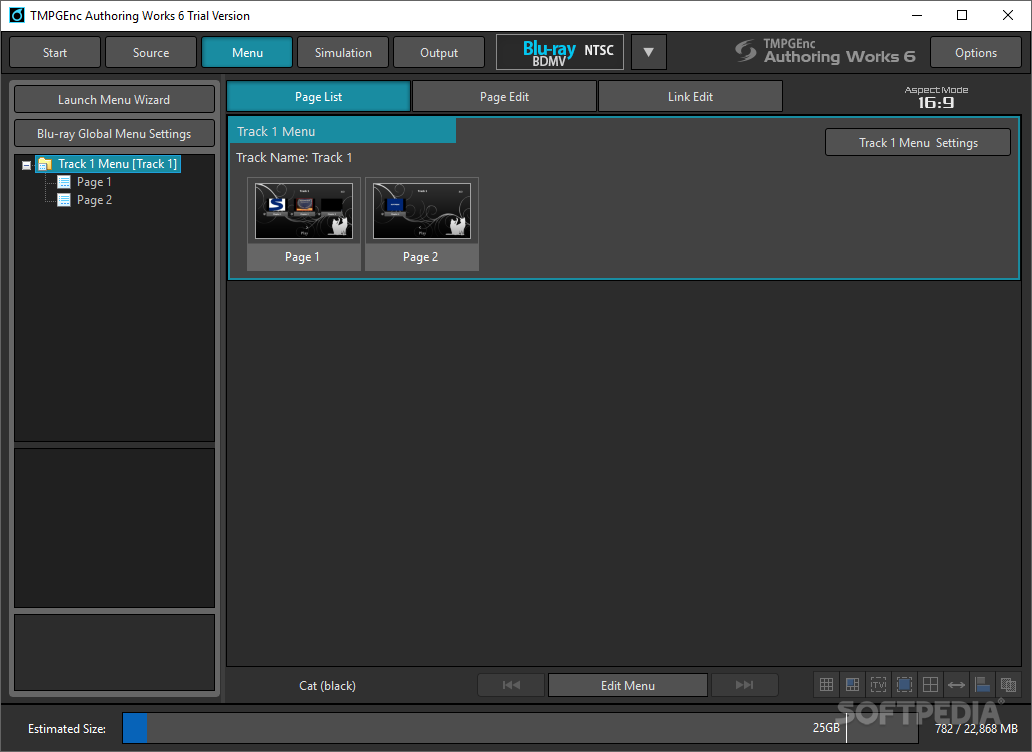Click the horizontal double-arrow icon

pos(956,685)
